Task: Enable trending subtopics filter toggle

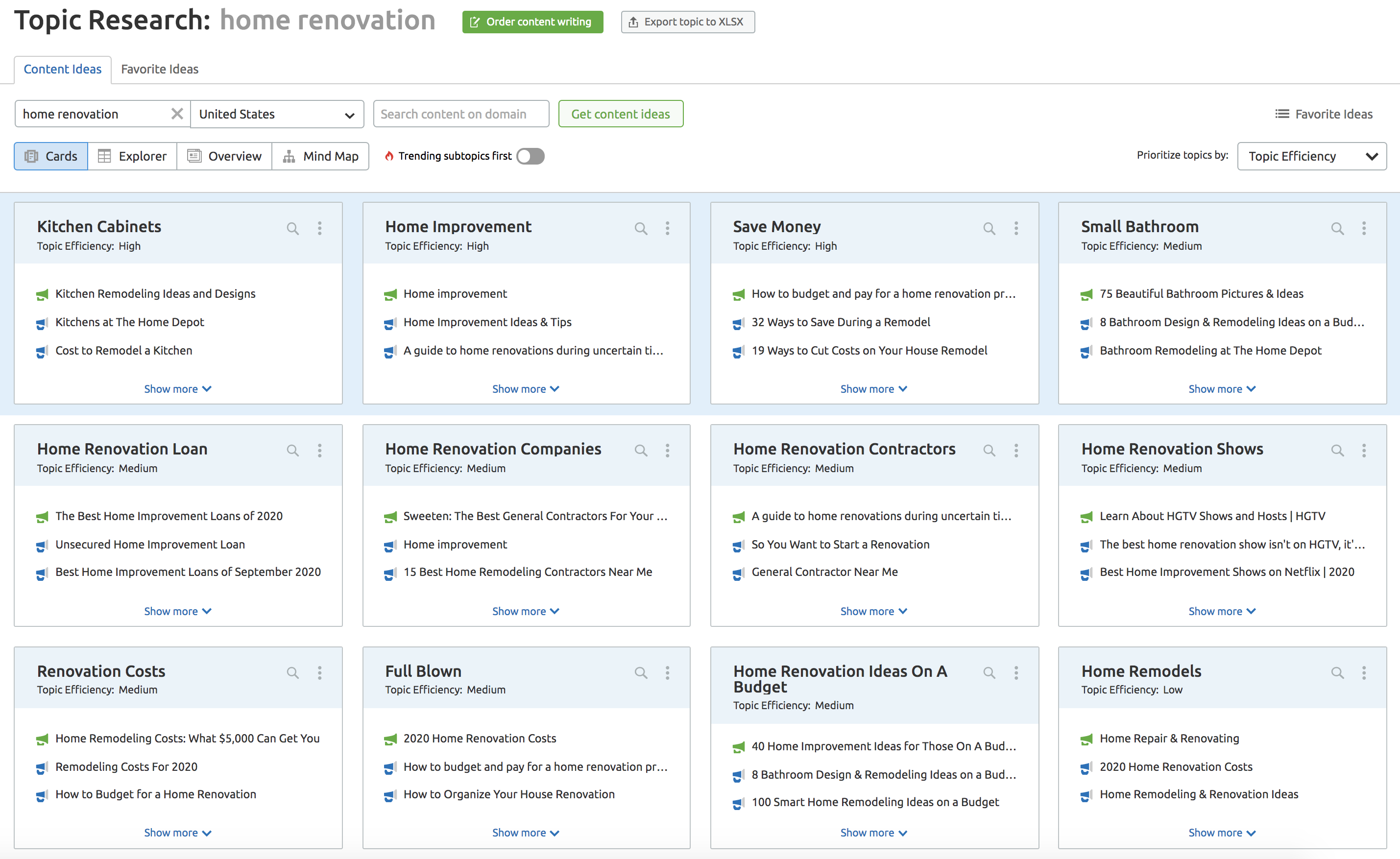Action: point(531,156)
